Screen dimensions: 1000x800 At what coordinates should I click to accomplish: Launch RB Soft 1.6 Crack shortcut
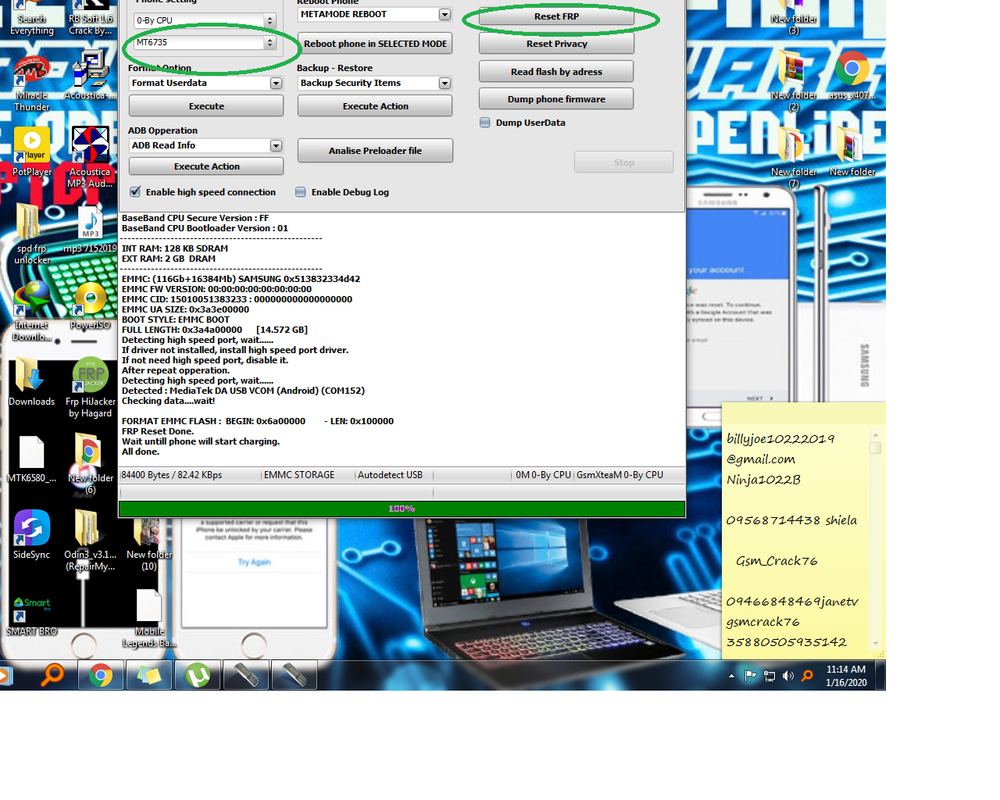[x=90, y=18]
